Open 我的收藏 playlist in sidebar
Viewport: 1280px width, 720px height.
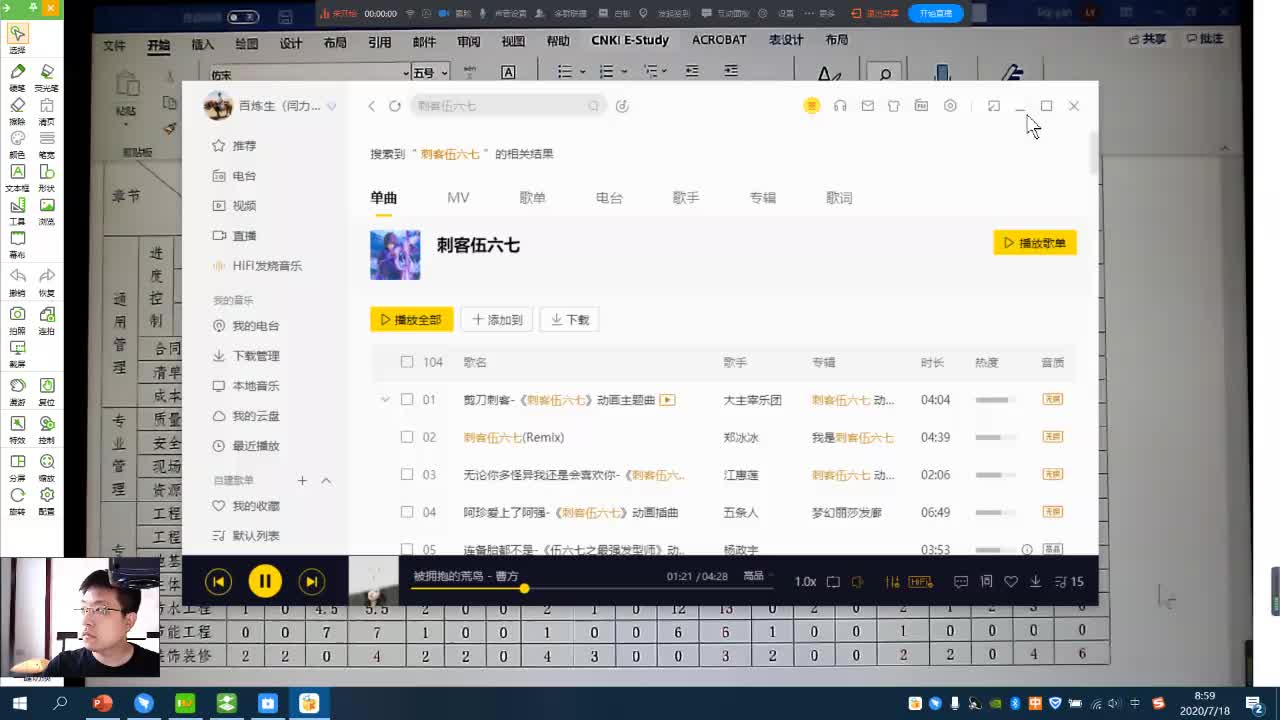tap(246, 506)
